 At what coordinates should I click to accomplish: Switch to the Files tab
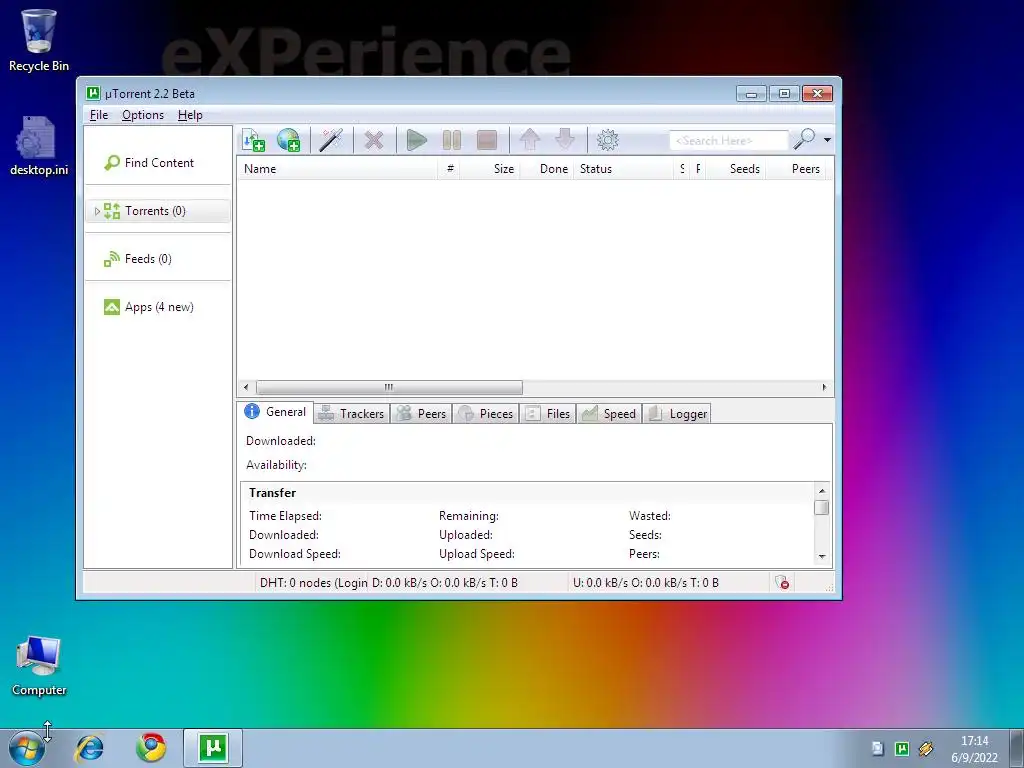point(548,413)
